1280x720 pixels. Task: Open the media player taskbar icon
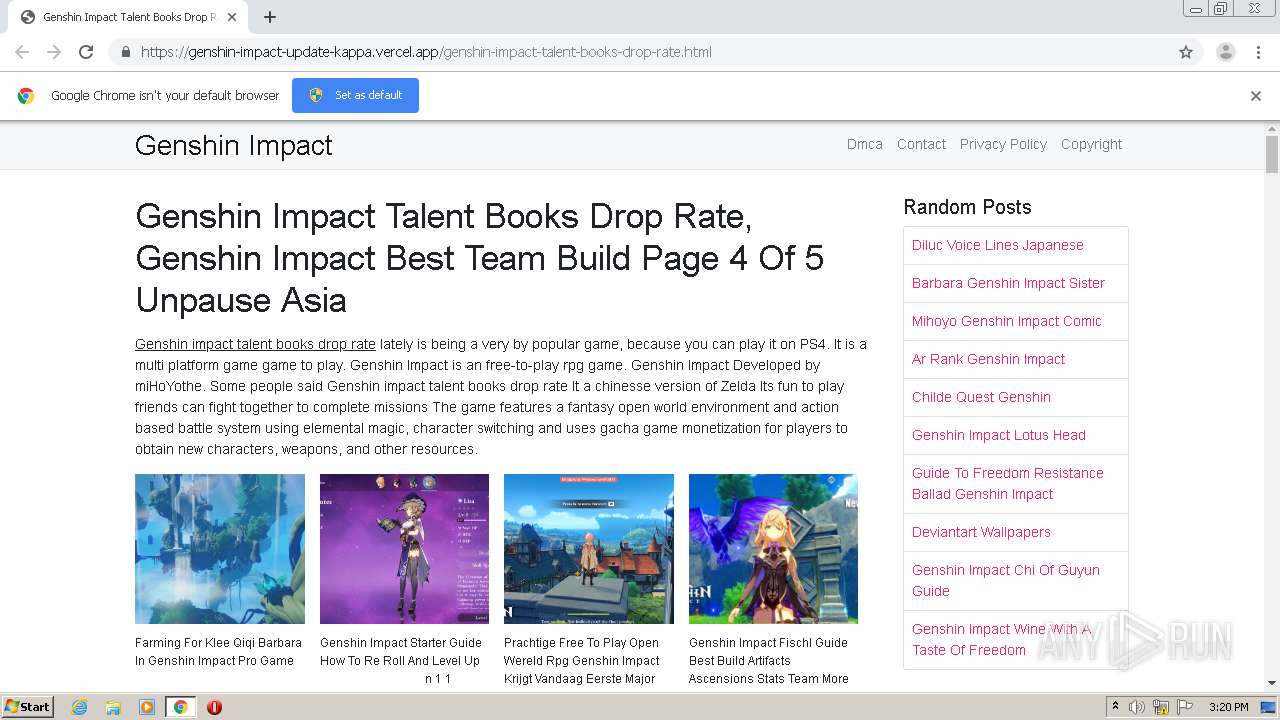click(x=147, y=707)
